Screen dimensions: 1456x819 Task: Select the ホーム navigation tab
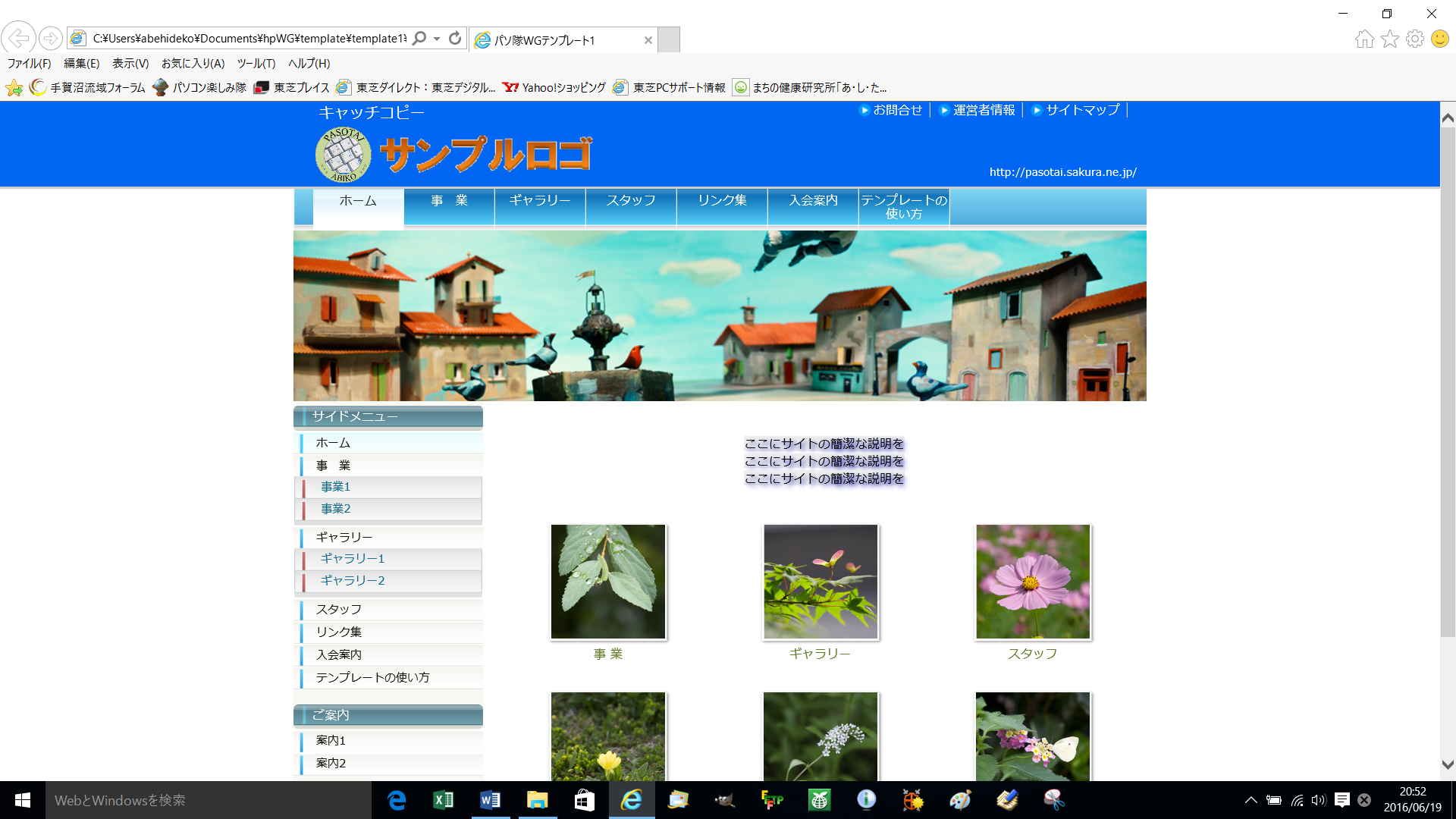(x=358, y=208)
